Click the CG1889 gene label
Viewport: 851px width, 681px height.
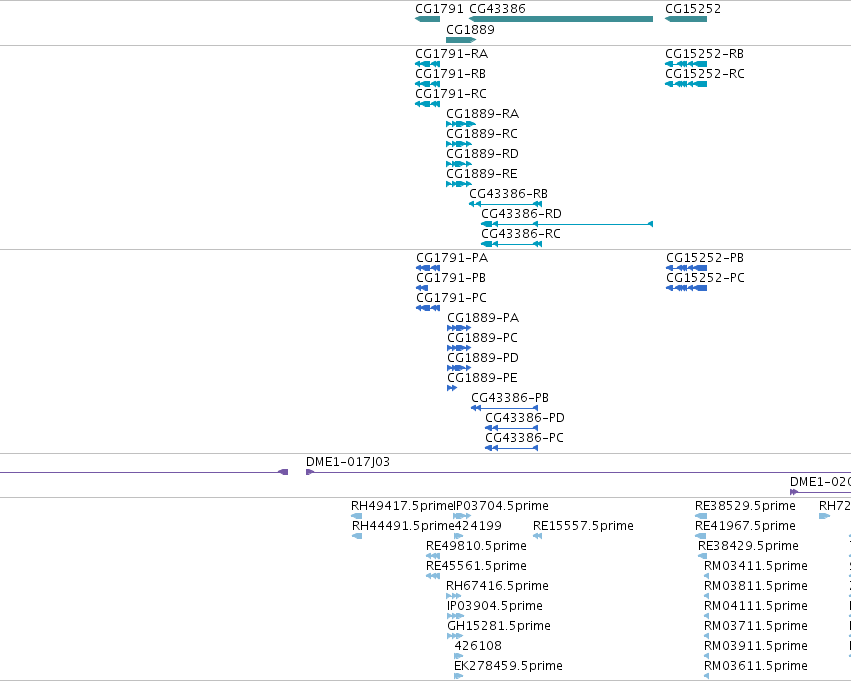click(x=471, y=30)
